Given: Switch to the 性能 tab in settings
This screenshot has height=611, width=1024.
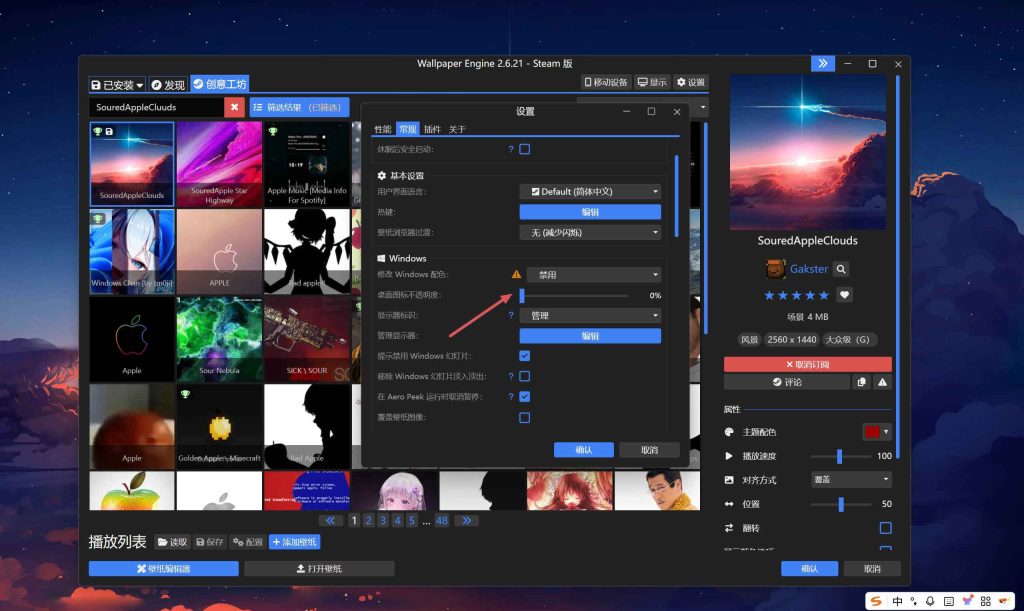Looking at the screenshot, I should (383, 129).
